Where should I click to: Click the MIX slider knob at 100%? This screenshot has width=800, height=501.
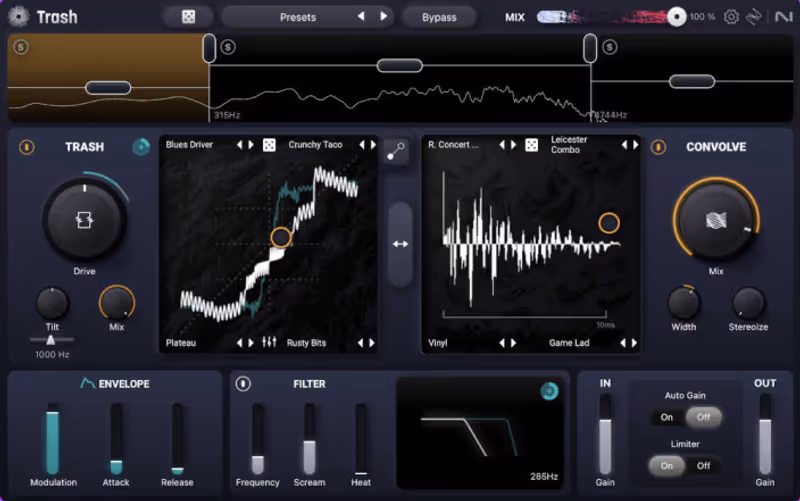point(677,17)
